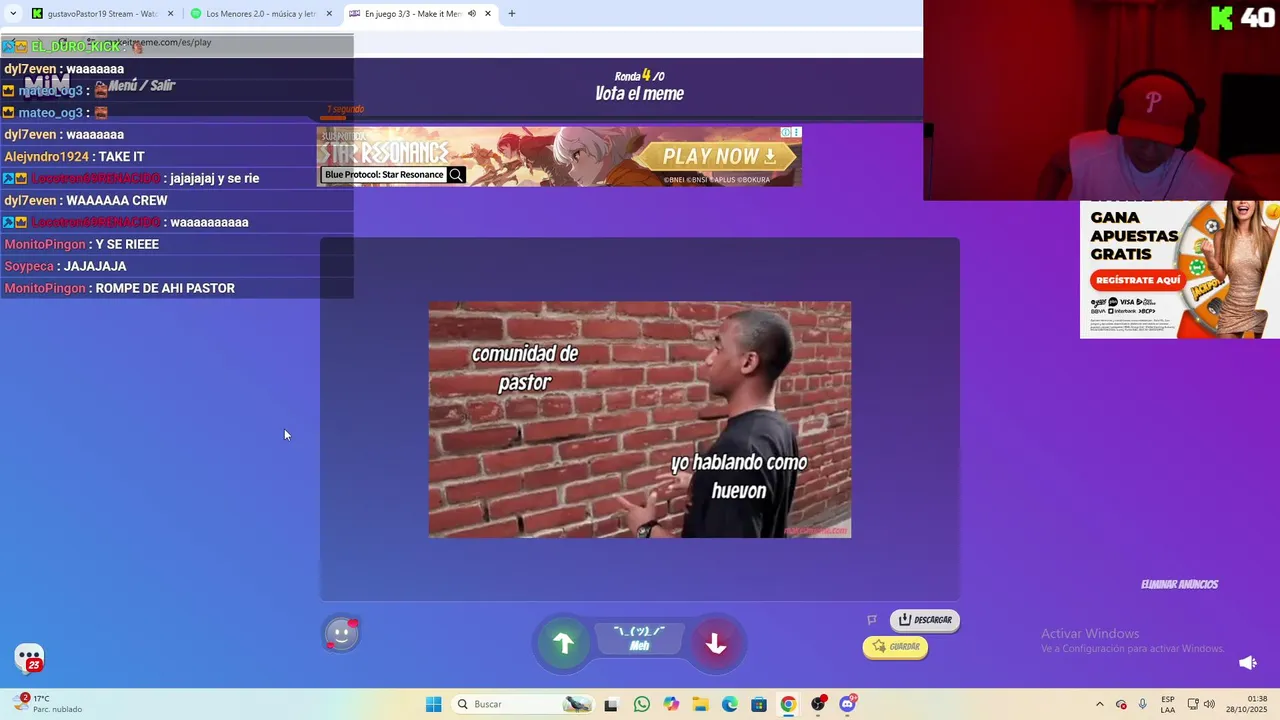The image size is (1280, 720).
Task: Open the Windows Start menu
Action: click(x=434, y=704)
